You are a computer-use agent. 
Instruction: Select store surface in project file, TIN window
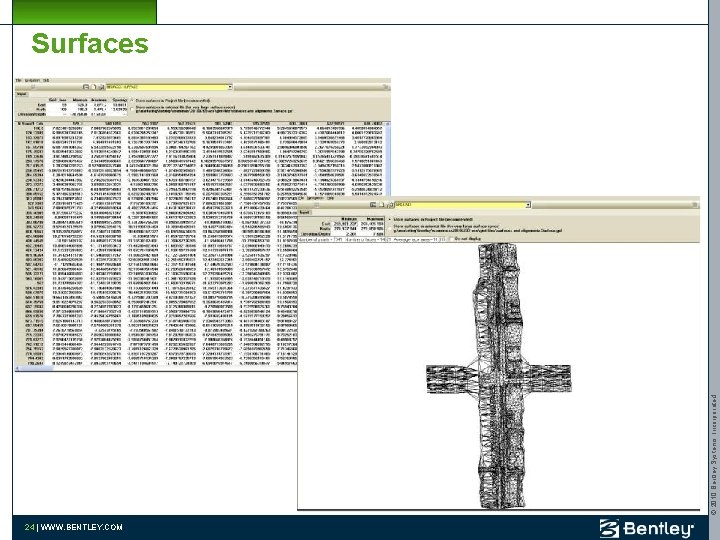390,219
